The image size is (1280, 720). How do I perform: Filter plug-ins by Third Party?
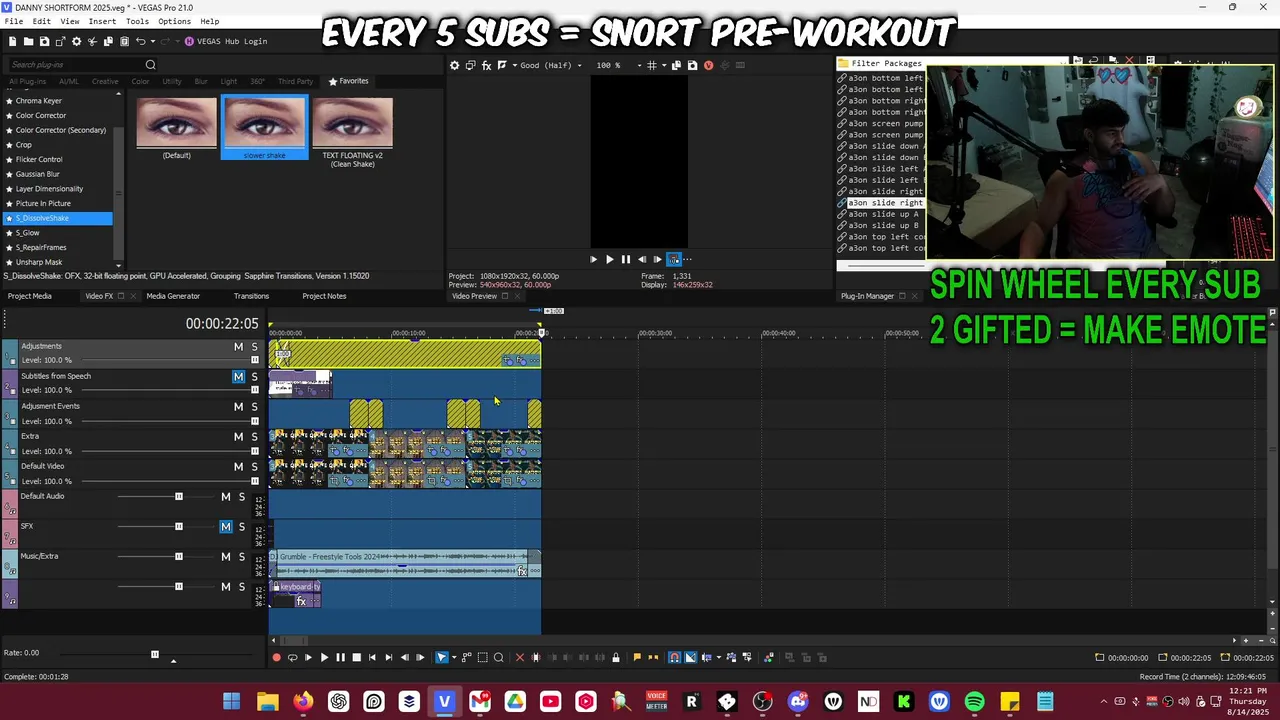[295, 81]
